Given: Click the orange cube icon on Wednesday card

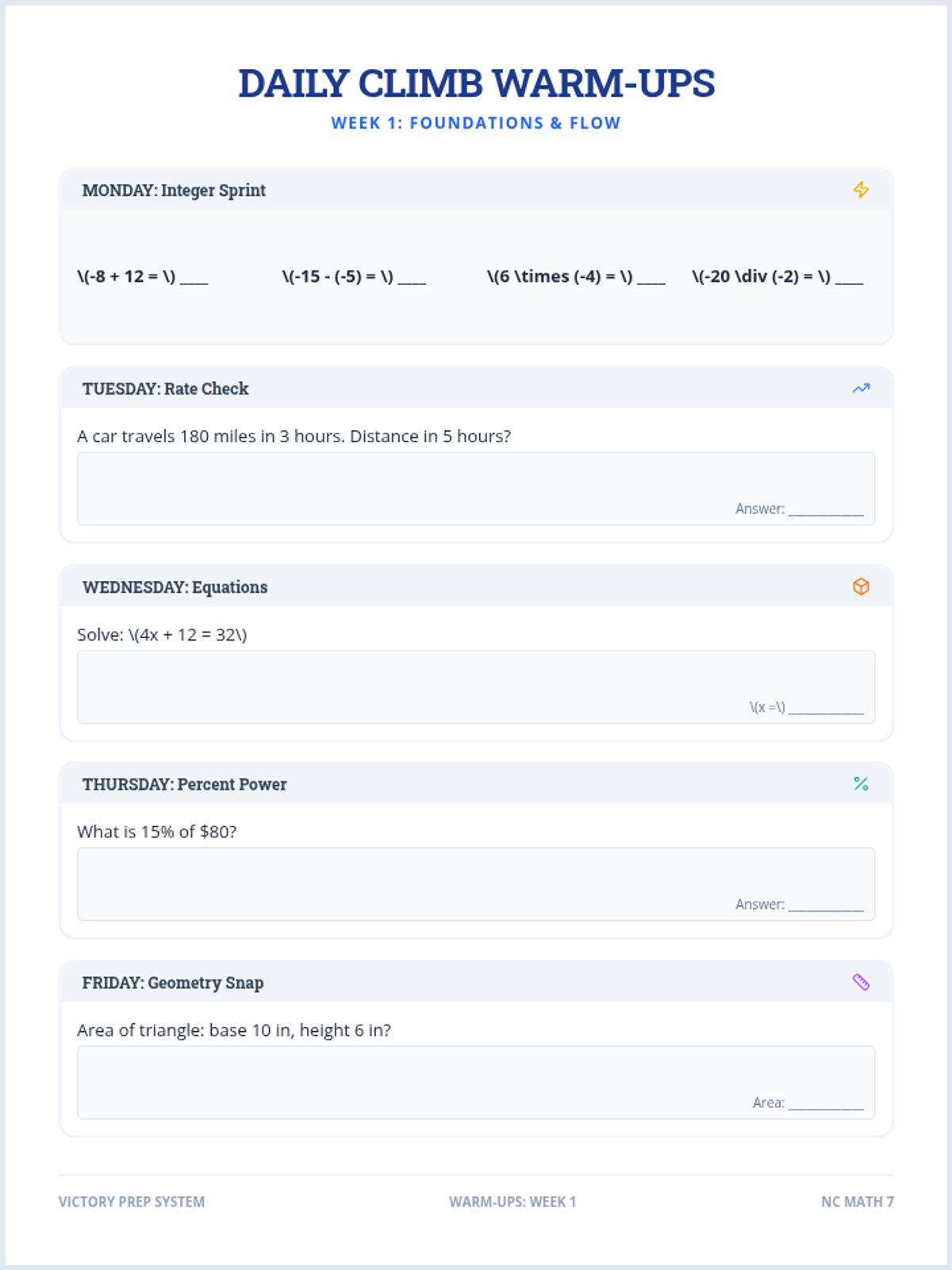Looking at the screenshot, I should (x=861, y=587).
